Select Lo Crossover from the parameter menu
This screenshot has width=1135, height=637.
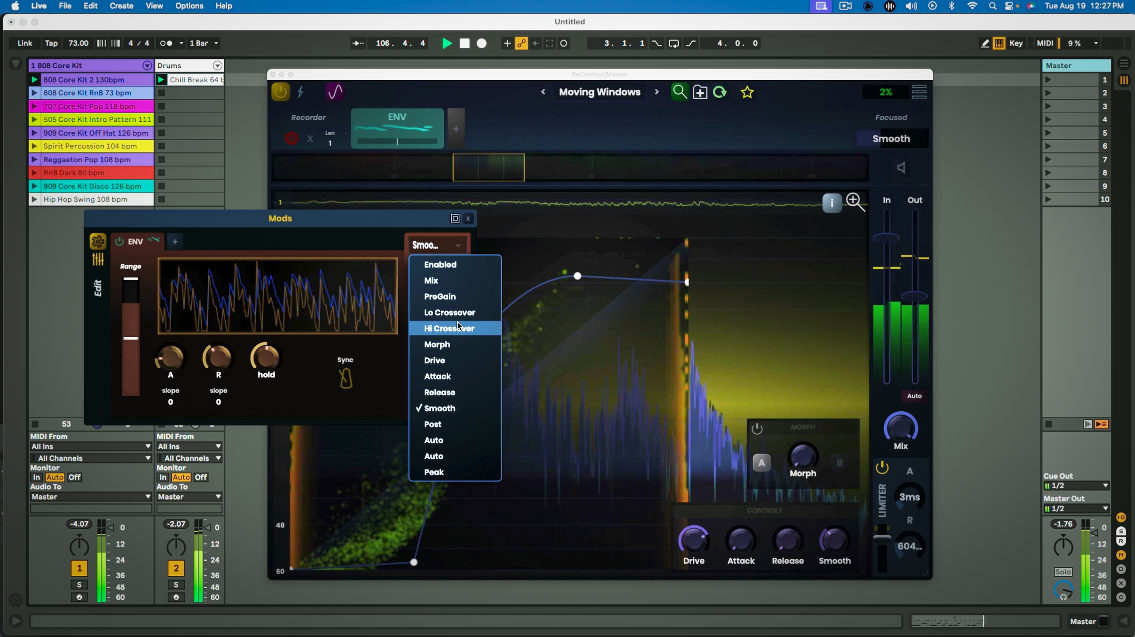pos(448,312)
